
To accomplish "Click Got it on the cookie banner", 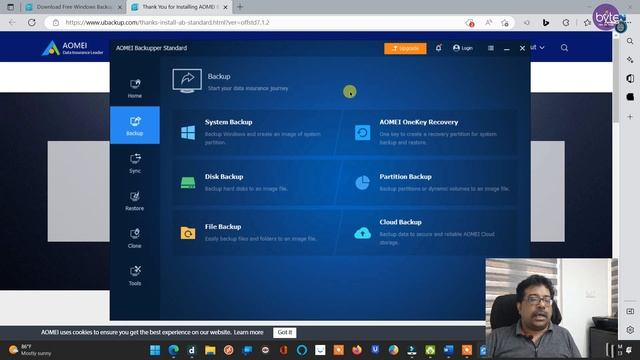I will (284, 332).
